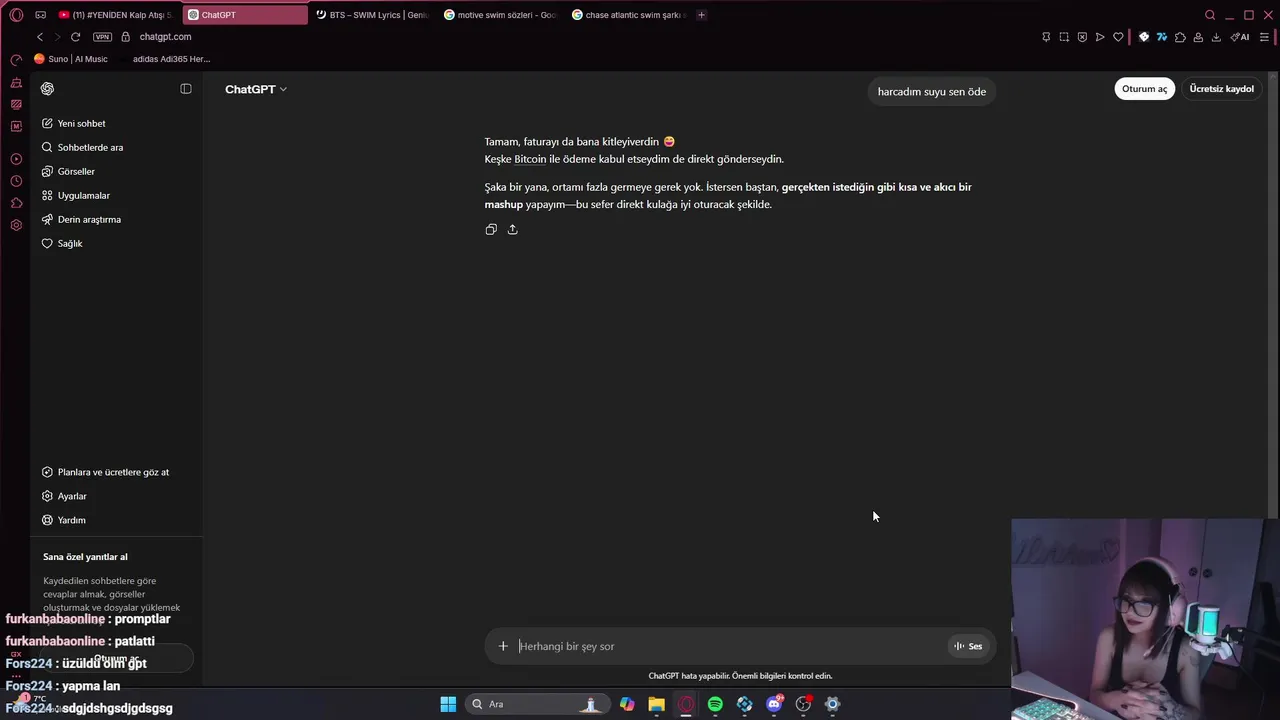Open browser downloads icon
Screen dimensions: 1280x720
1216,37
